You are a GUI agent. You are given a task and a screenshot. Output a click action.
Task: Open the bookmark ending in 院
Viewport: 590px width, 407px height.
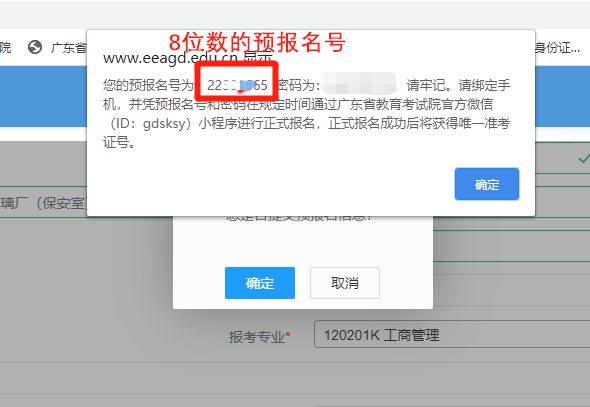pos(5,47)
